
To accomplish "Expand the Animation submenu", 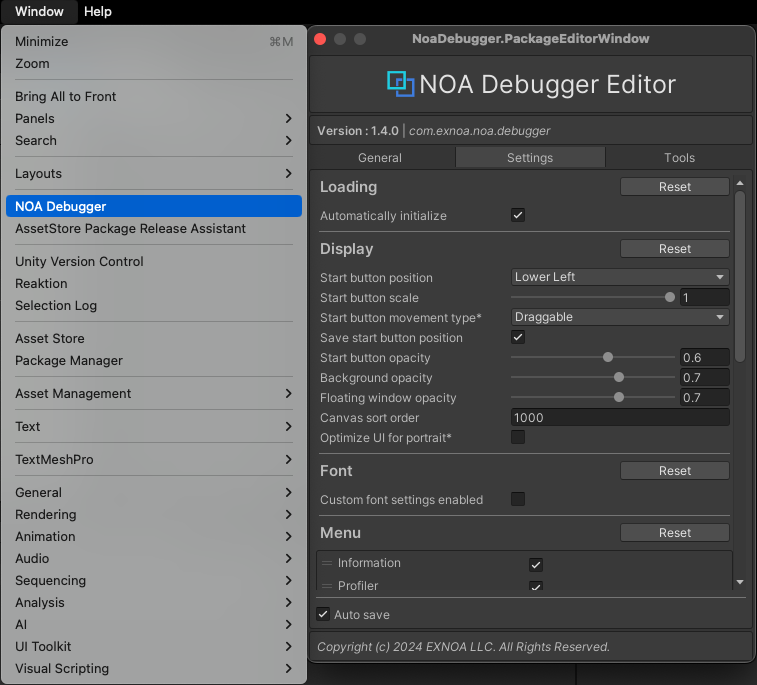I will pyautogui.click(x=154, y=536).
